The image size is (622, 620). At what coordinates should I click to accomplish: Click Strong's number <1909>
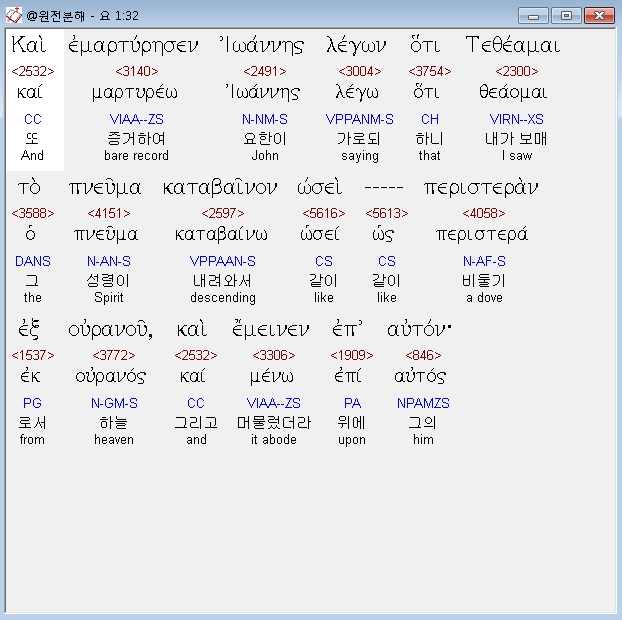352,355
